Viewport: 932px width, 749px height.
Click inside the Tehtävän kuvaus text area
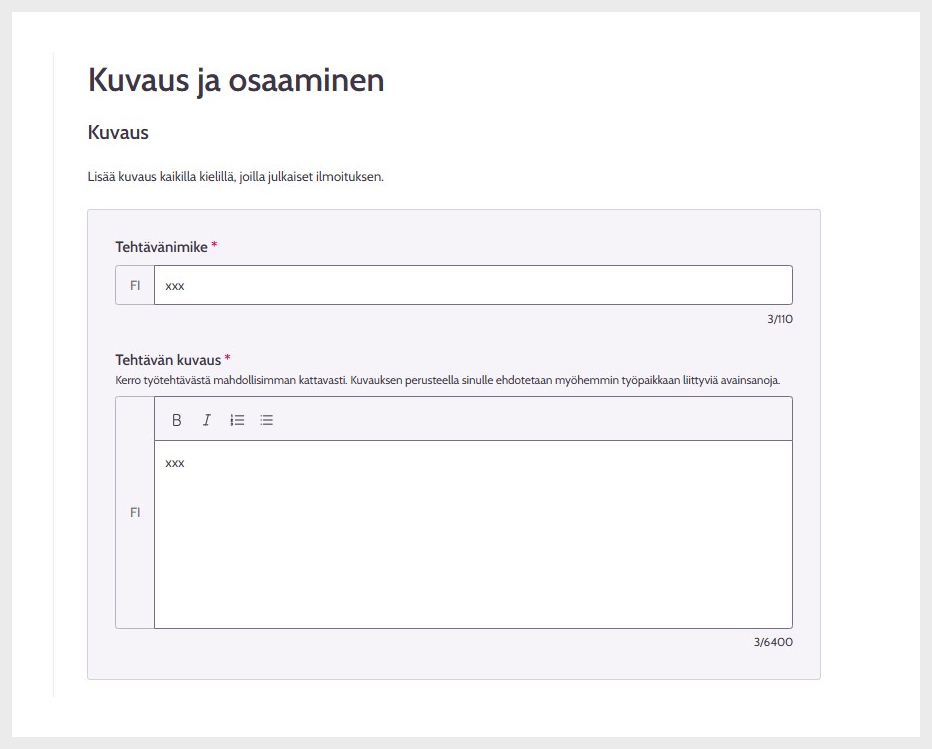pos(473,540)
